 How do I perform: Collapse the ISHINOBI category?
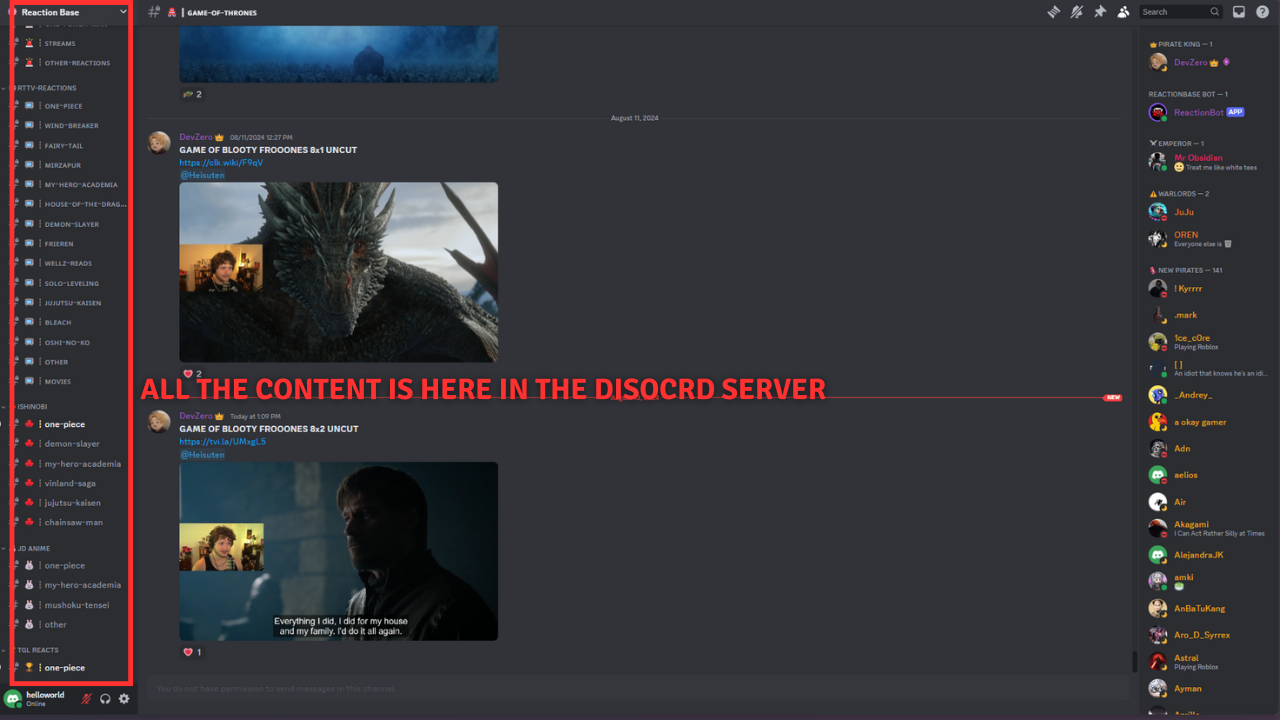(30, 407)
